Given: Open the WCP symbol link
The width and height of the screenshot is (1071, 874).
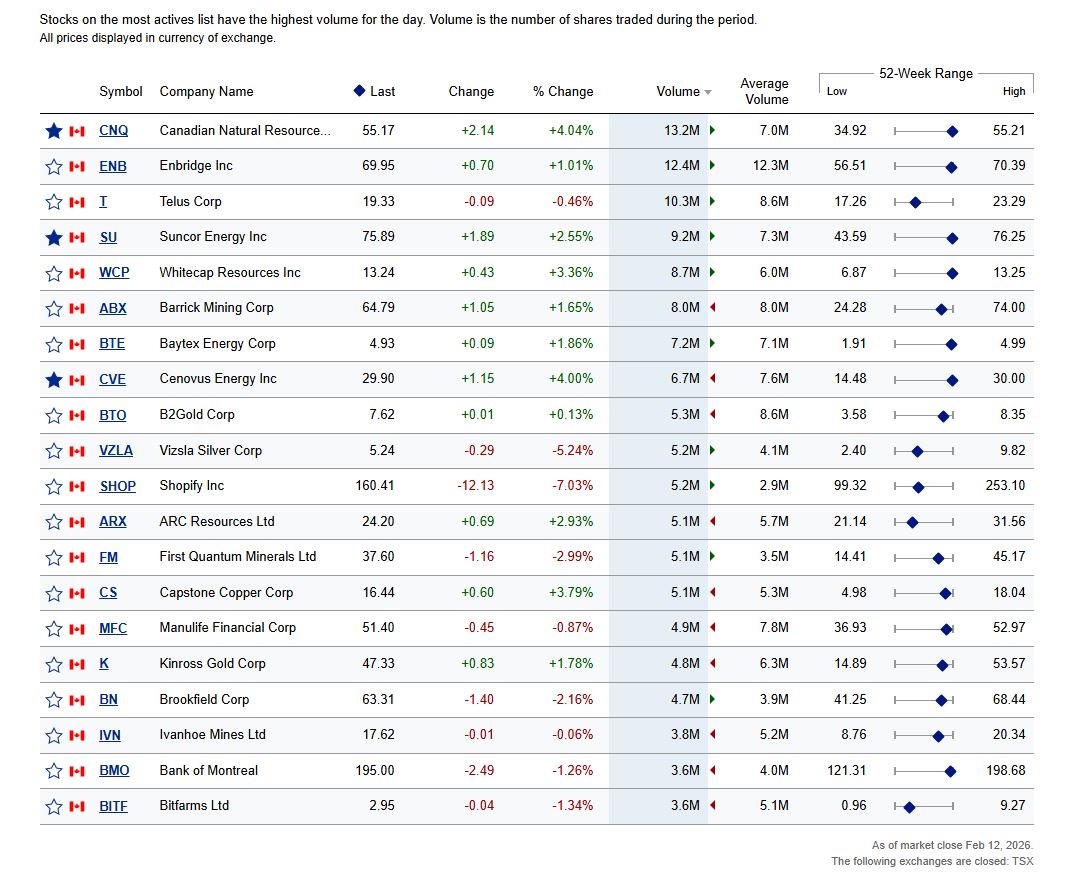Looking at the screenshot, I should click(x=114, y=272).
